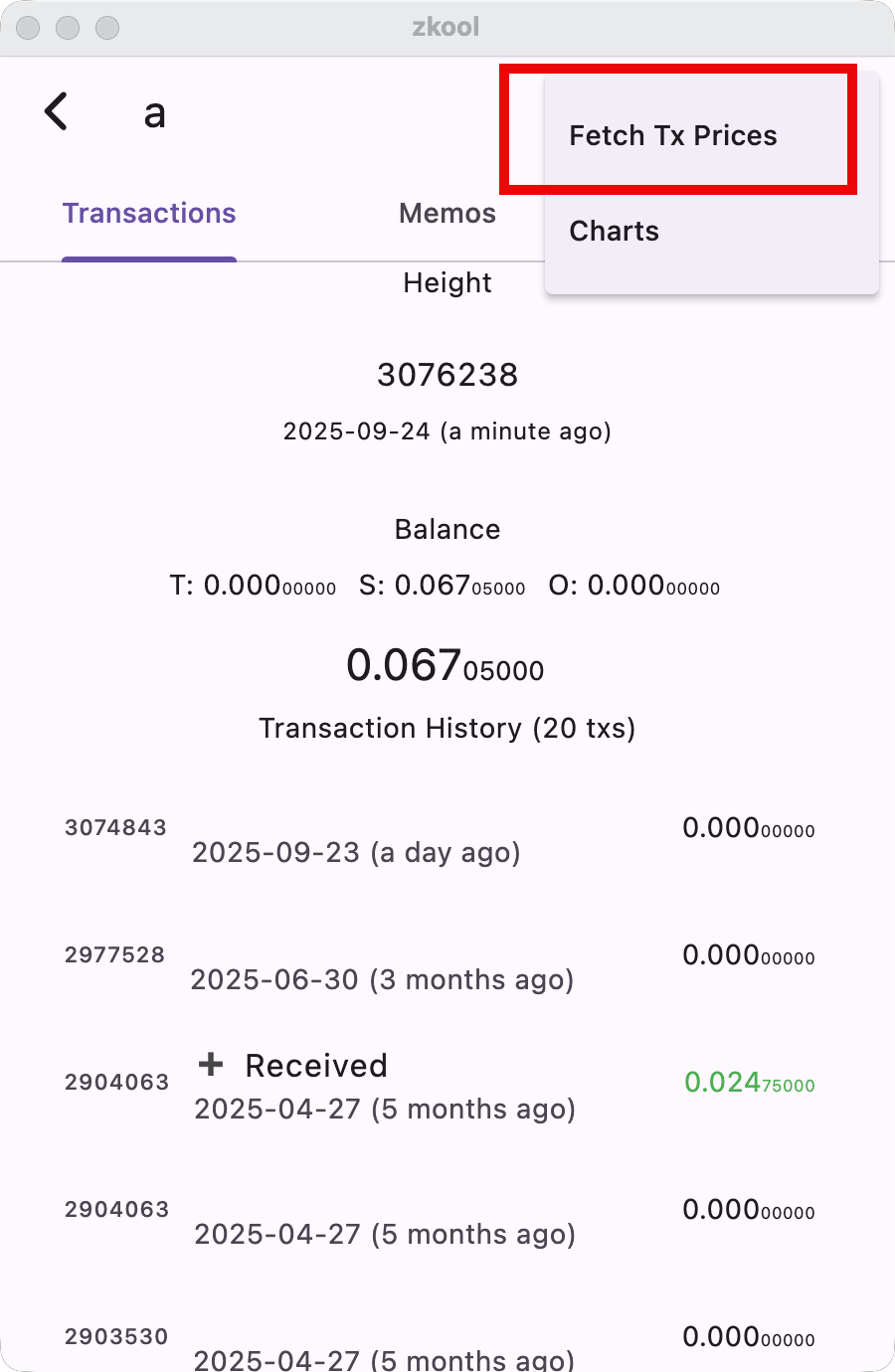Click the green 0.02475000 amount
The height and width of the screenshot is (1372, 895).
[749, 1083]
